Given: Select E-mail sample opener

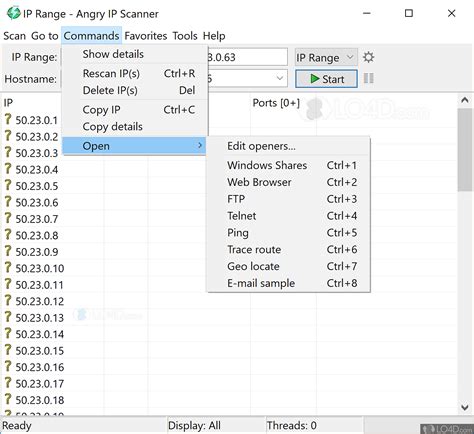Looking at the screenshot, I should point(289,283).
